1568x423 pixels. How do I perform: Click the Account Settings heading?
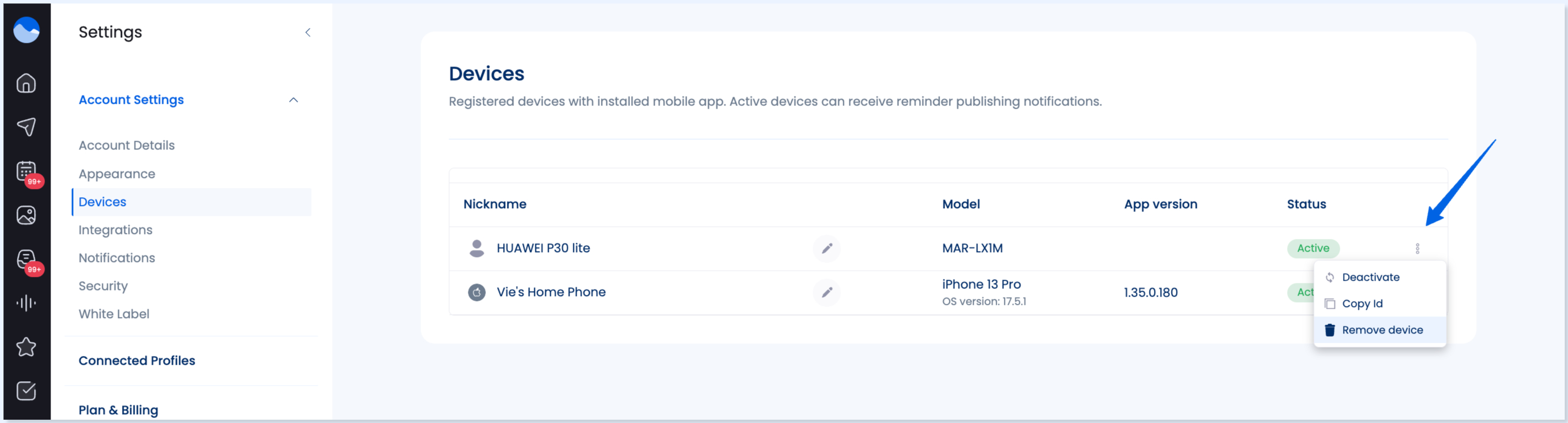(131, 100)
